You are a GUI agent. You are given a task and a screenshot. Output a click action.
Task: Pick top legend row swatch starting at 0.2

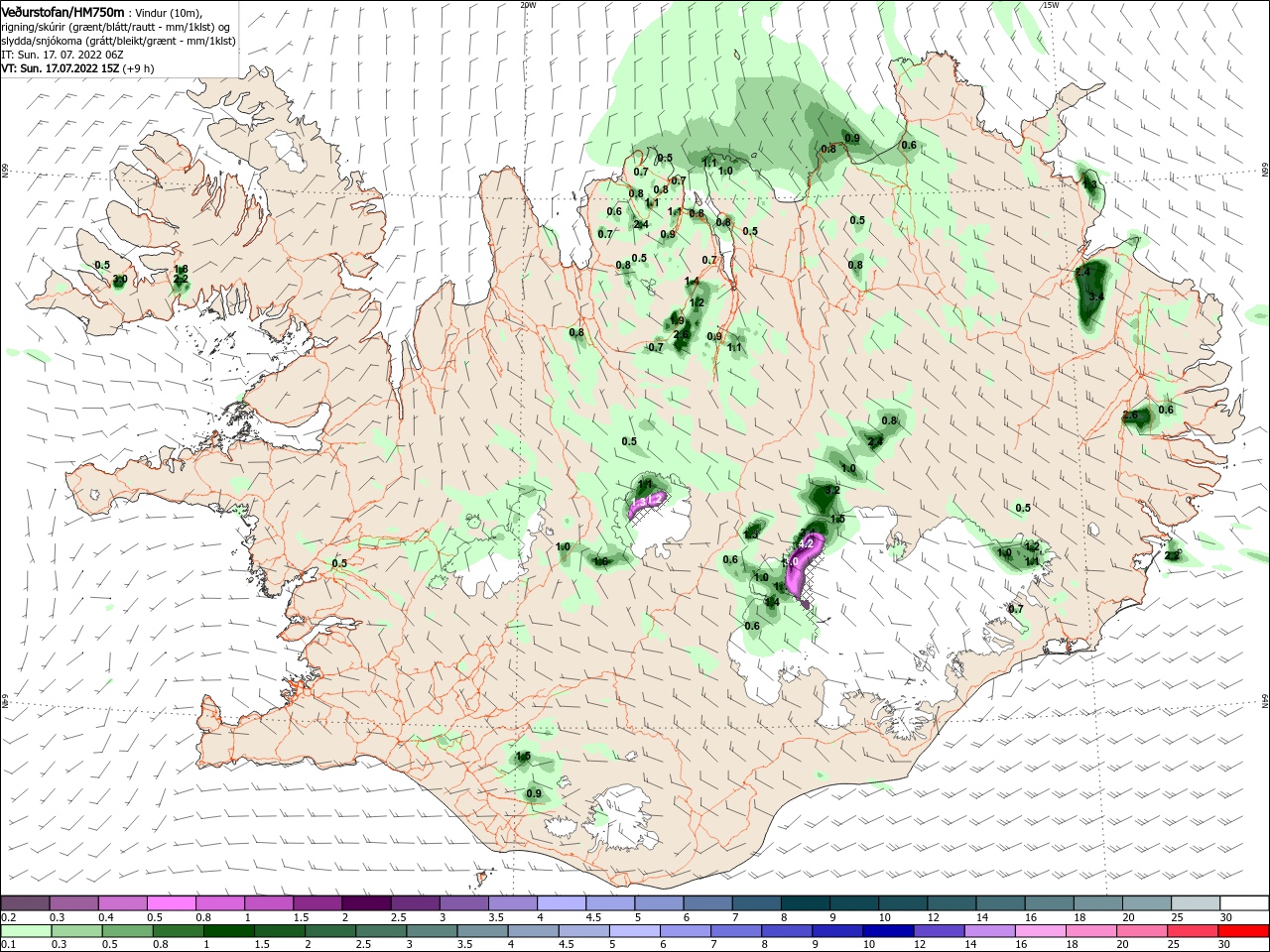point(25,903)
